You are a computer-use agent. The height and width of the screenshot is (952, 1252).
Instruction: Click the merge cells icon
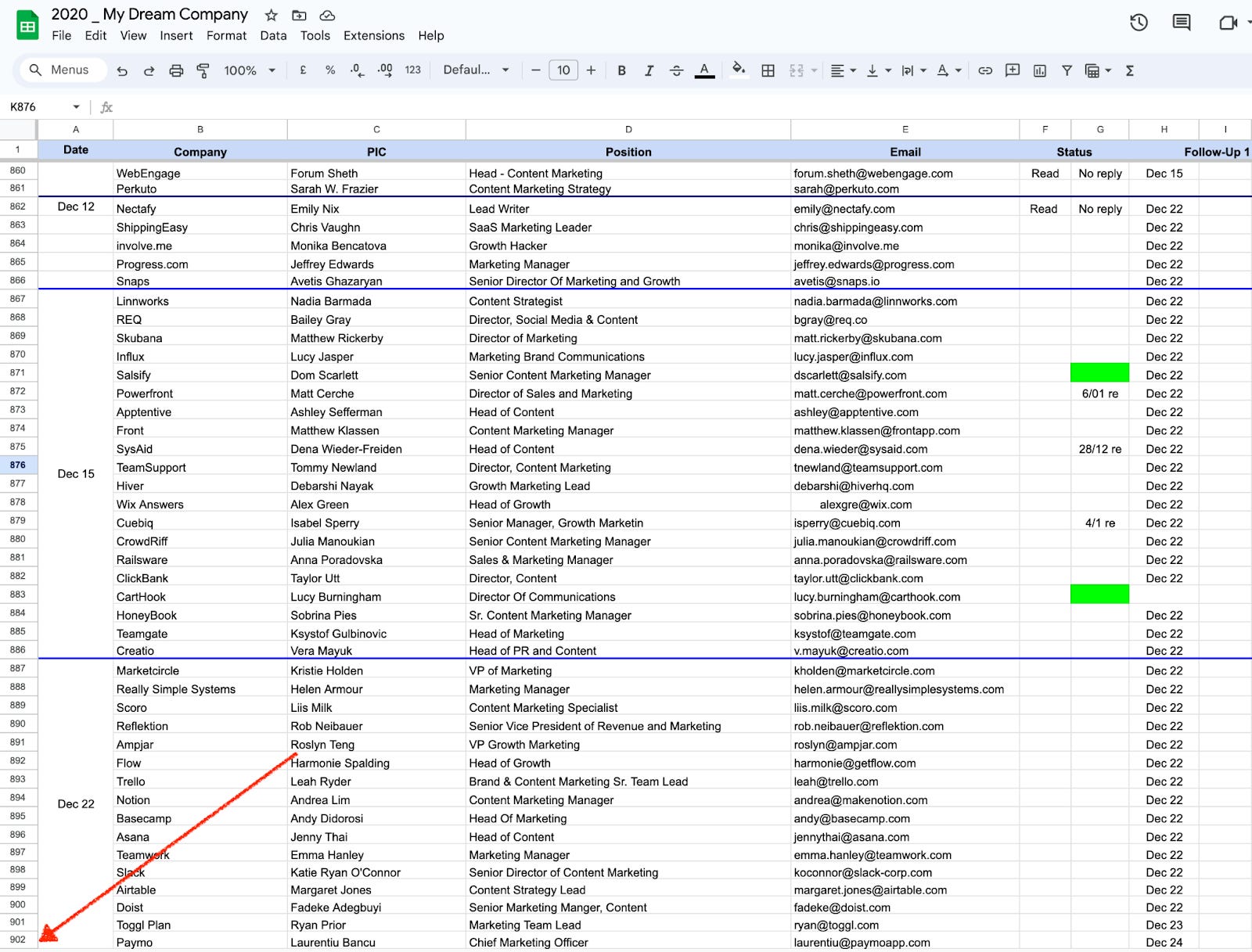[x=797, y=70]
